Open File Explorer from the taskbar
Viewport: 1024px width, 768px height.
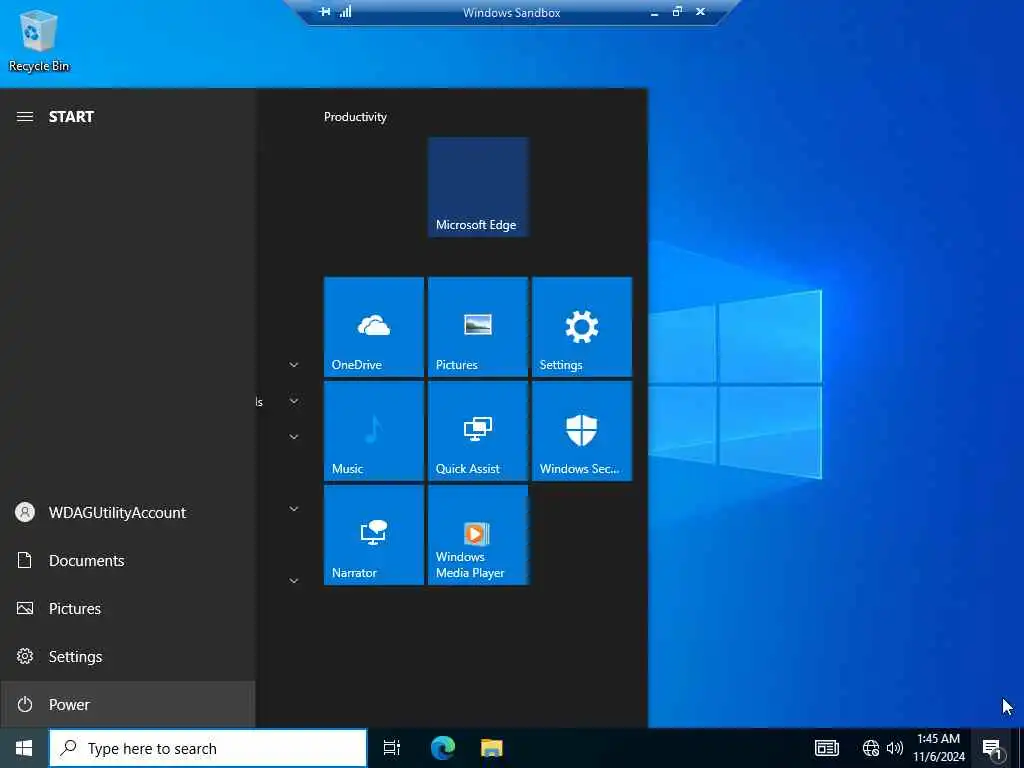pyautogui.click(x=492, y=748)
